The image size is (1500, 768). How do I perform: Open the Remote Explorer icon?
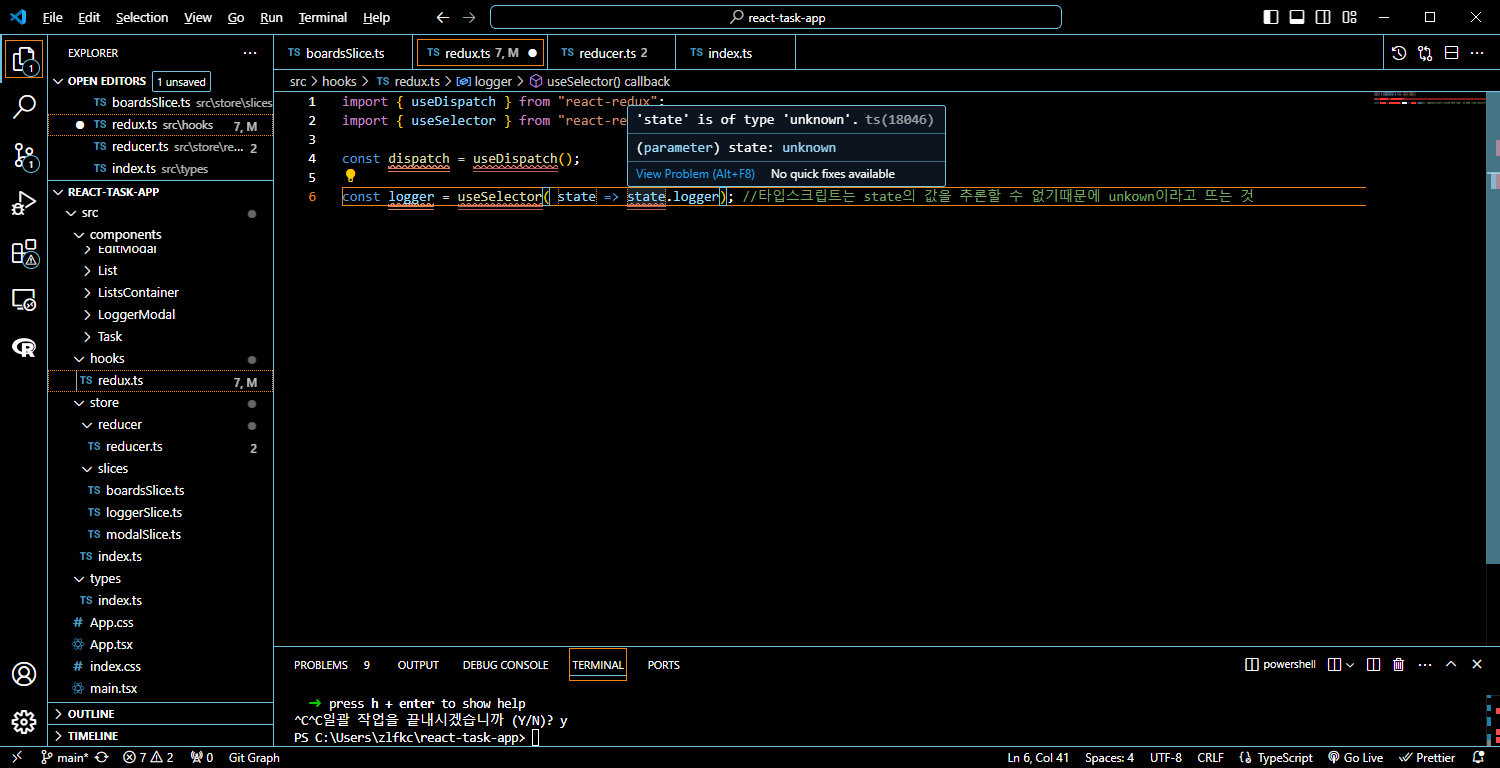[24, 300]
